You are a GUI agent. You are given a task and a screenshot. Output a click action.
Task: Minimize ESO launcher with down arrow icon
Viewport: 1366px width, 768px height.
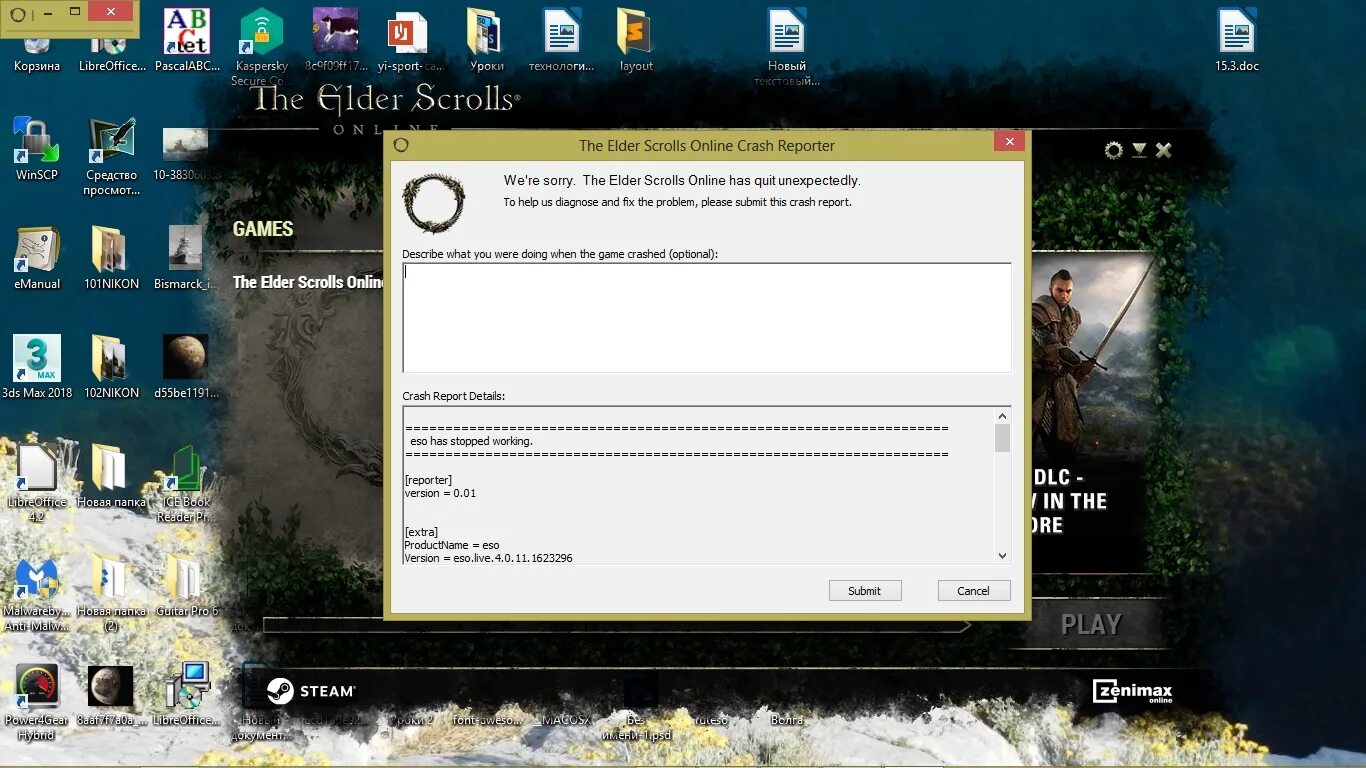point(1139,150)
